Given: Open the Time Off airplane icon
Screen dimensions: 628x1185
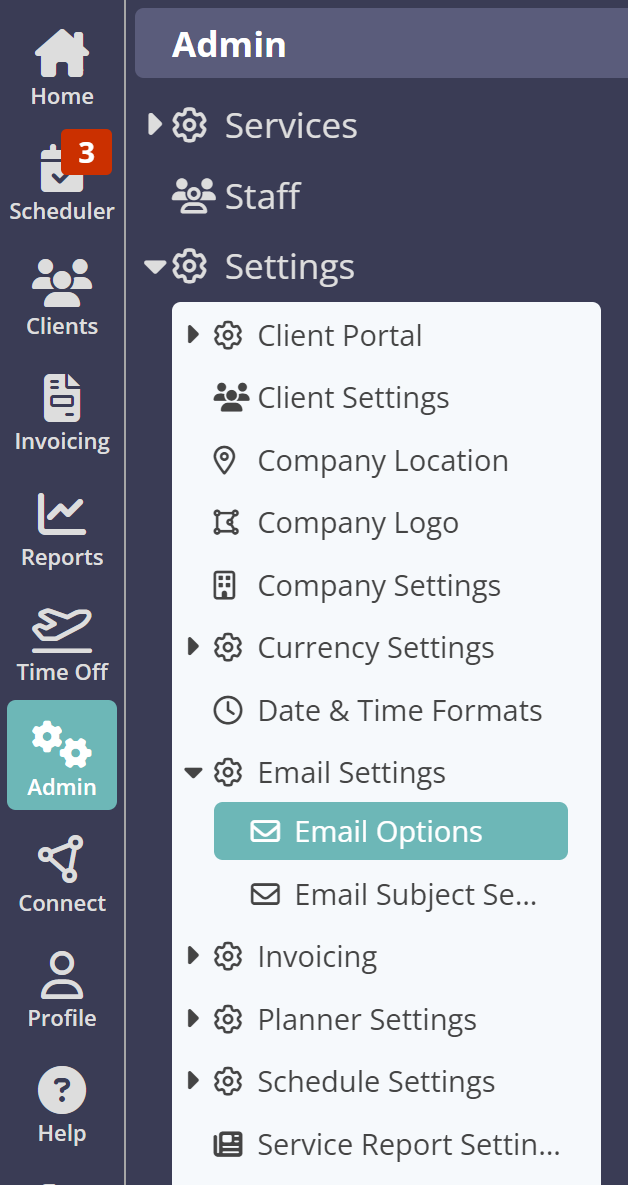Looking at the screenshot, I should tap(62, 629).
